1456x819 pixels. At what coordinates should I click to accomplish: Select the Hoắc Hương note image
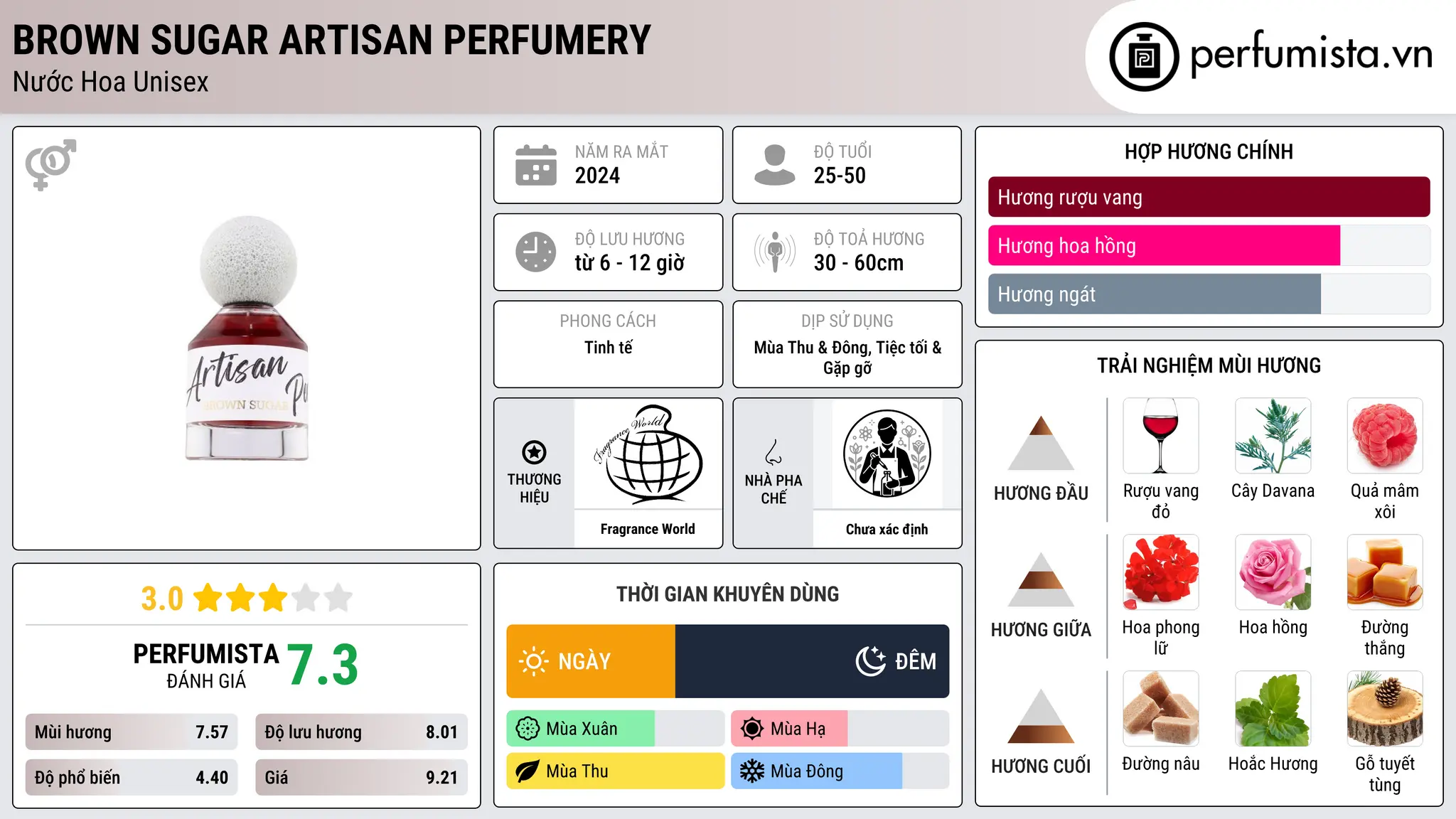pyautogui.click(x=1273, y=709)
